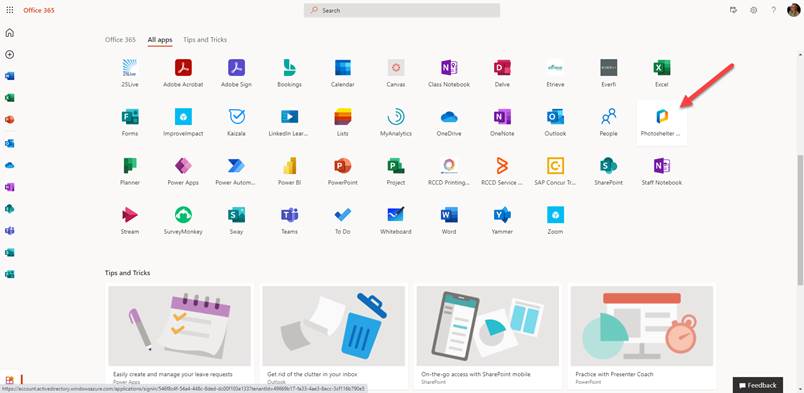Open the Delve app
Viewport: 804px width, 393px height.
click(502, 73)
